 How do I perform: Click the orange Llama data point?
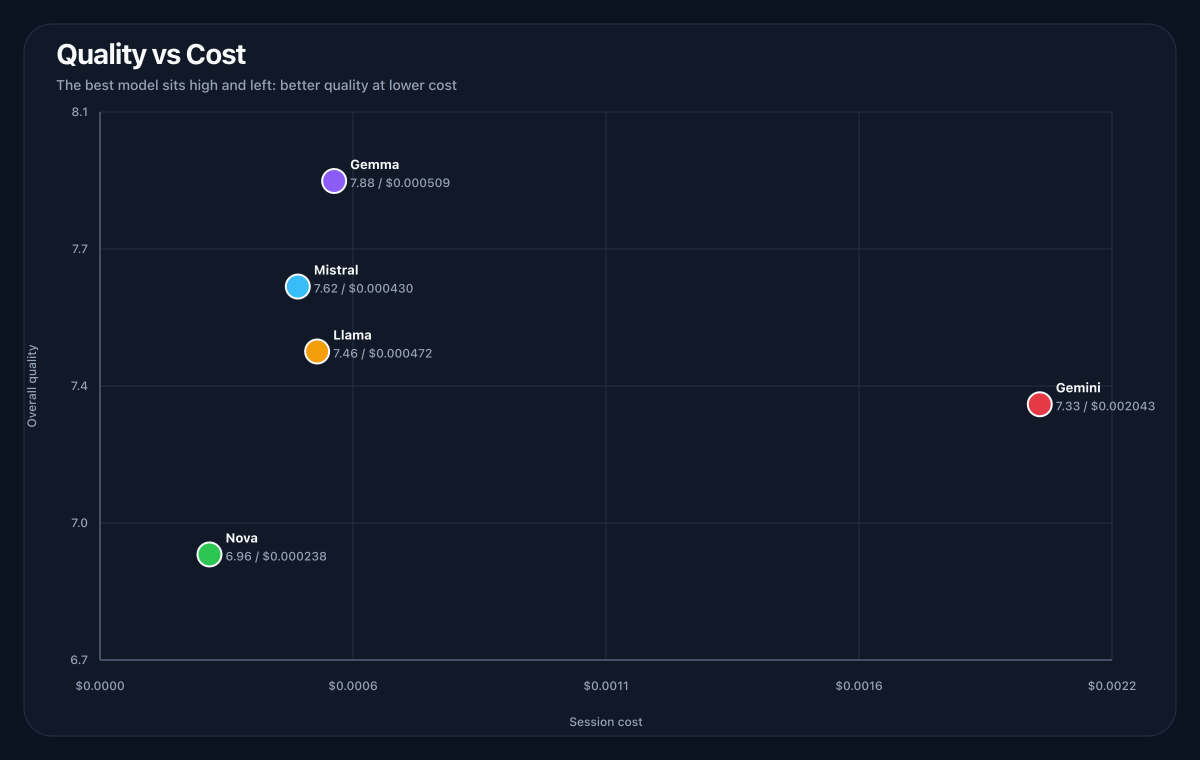pyautogui.click(x=317, y=351)
